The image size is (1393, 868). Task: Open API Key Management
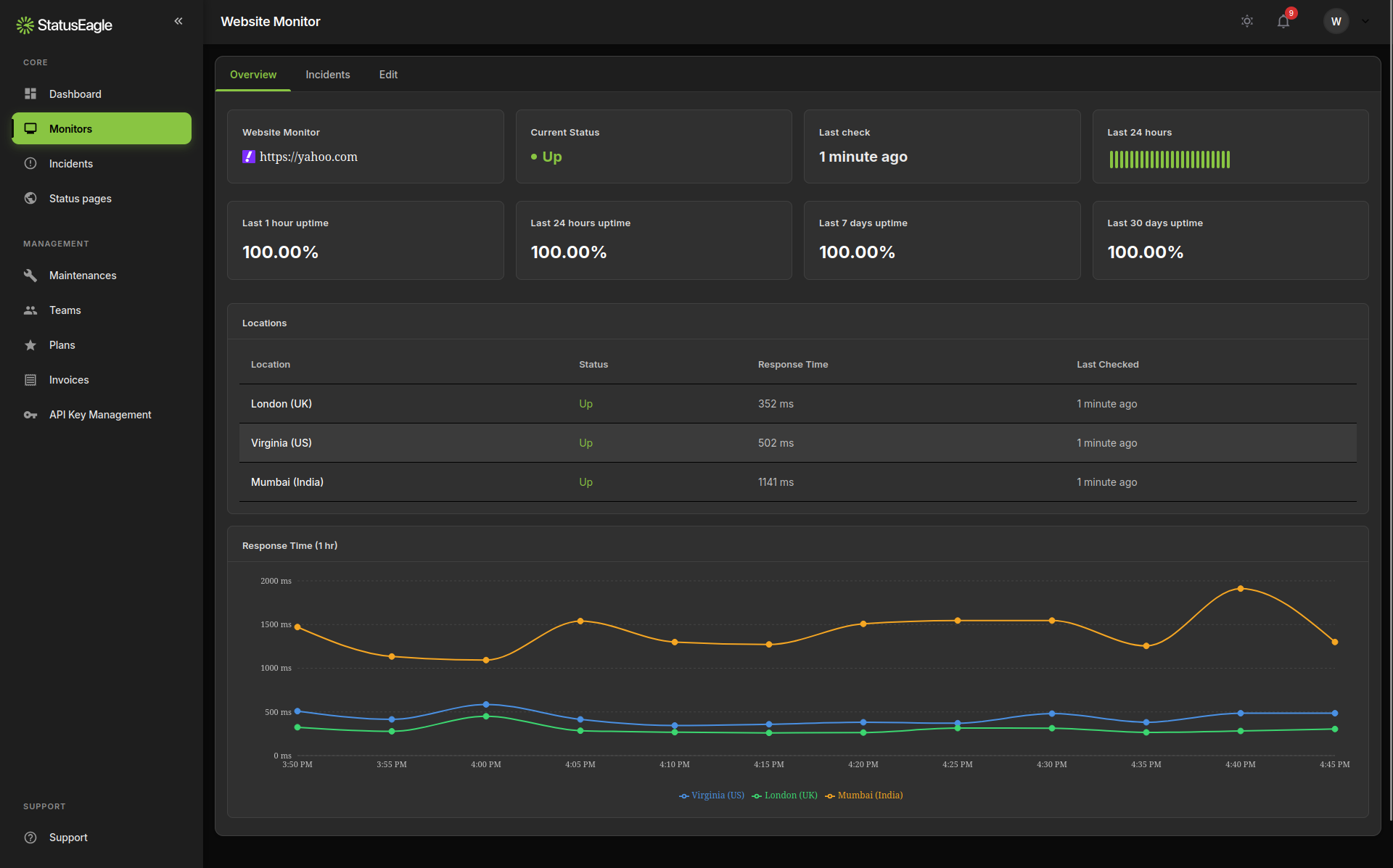100,414
